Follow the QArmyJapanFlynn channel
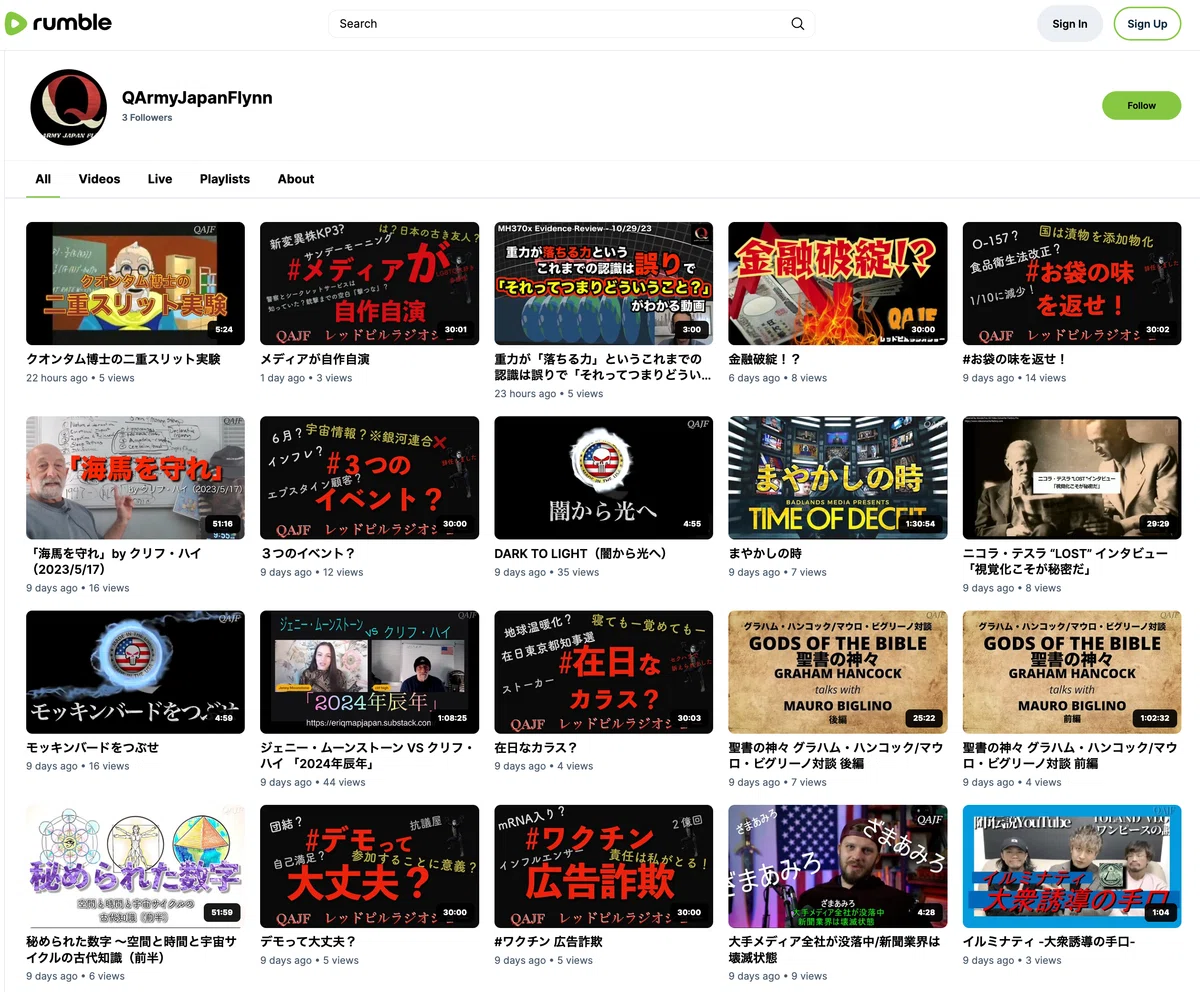 click(1141, 105)
